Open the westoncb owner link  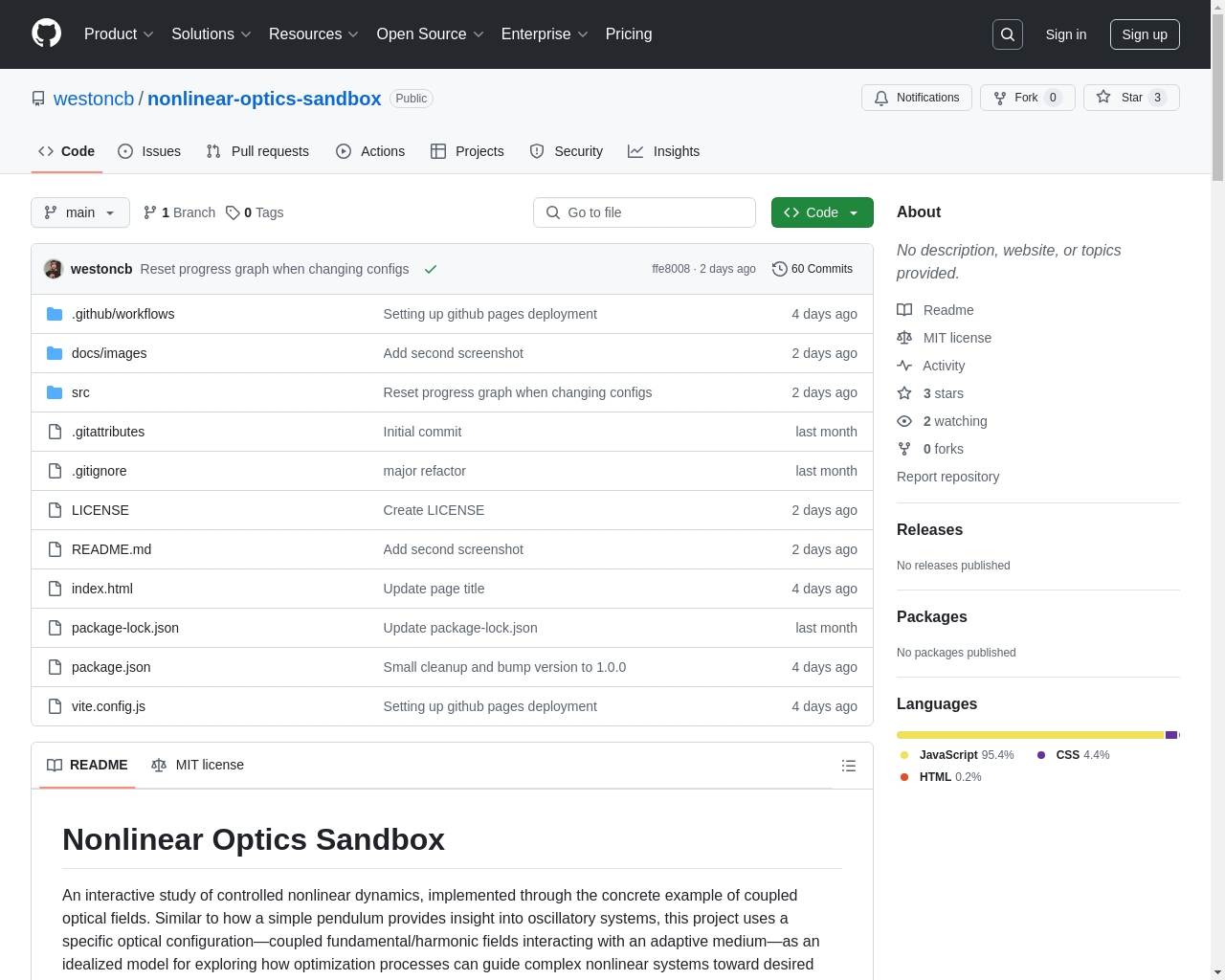94,99
